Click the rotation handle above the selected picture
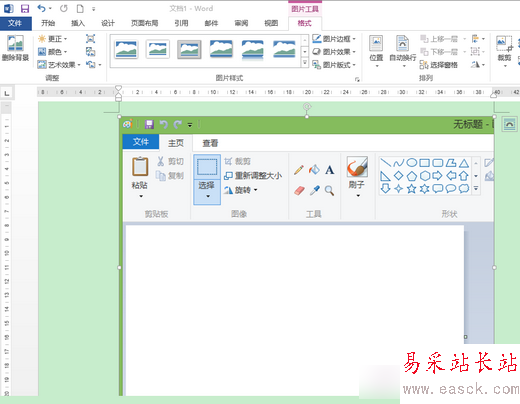520x404 pixels. click(x=307, y=107)
